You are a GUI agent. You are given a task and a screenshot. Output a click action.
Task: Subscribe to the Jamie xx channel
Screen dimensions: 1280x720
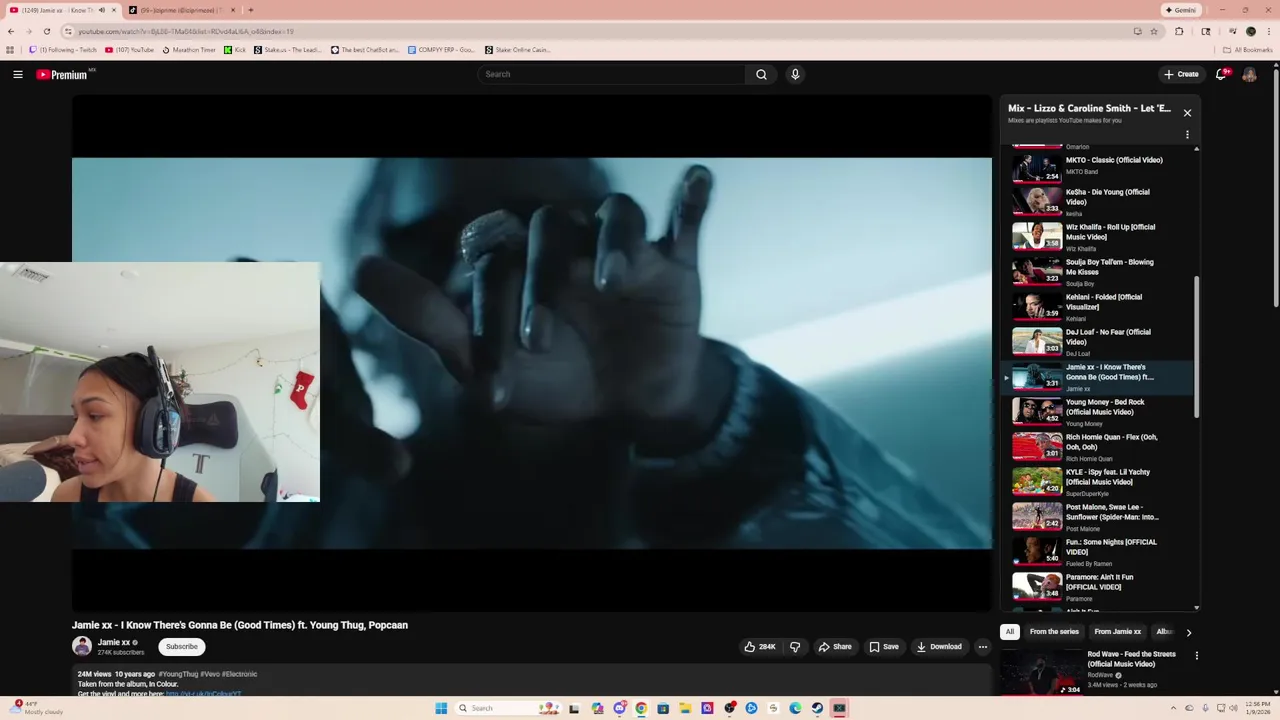point(182,647)
